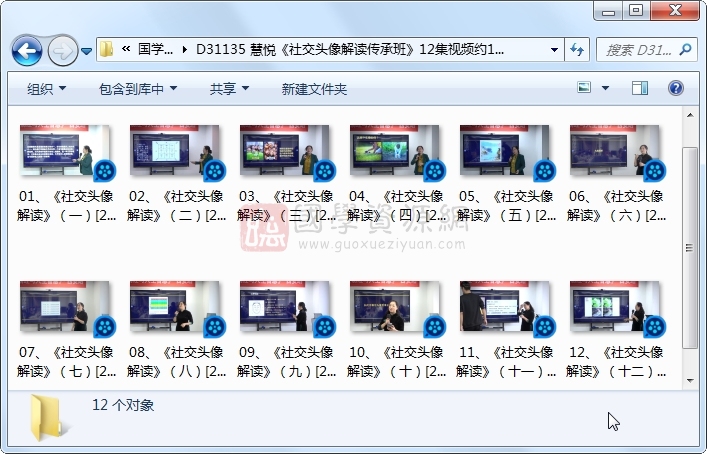Click file name text 05、《社交头像解读》（五）
The image size is (707, 454).
coord(506,206)
